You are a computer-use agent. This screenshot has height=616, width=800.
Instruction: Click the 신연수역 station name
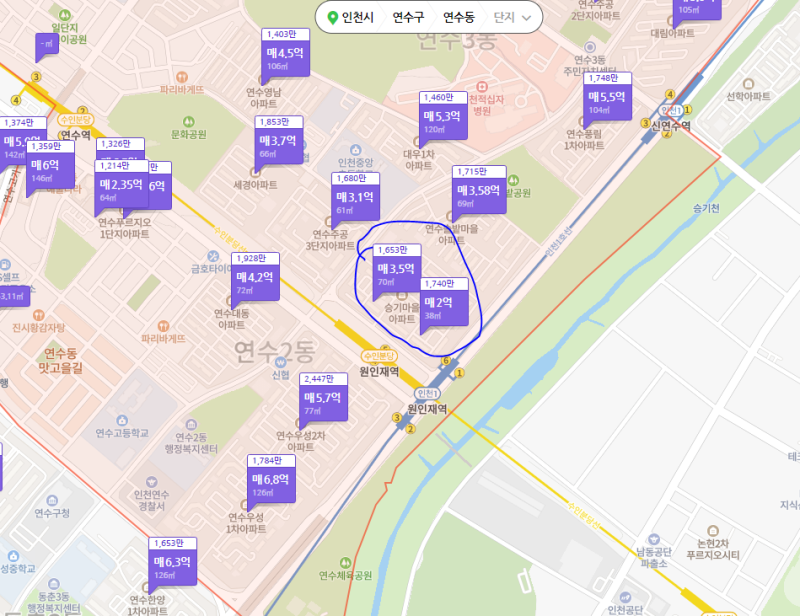click(x=671, y=126)
